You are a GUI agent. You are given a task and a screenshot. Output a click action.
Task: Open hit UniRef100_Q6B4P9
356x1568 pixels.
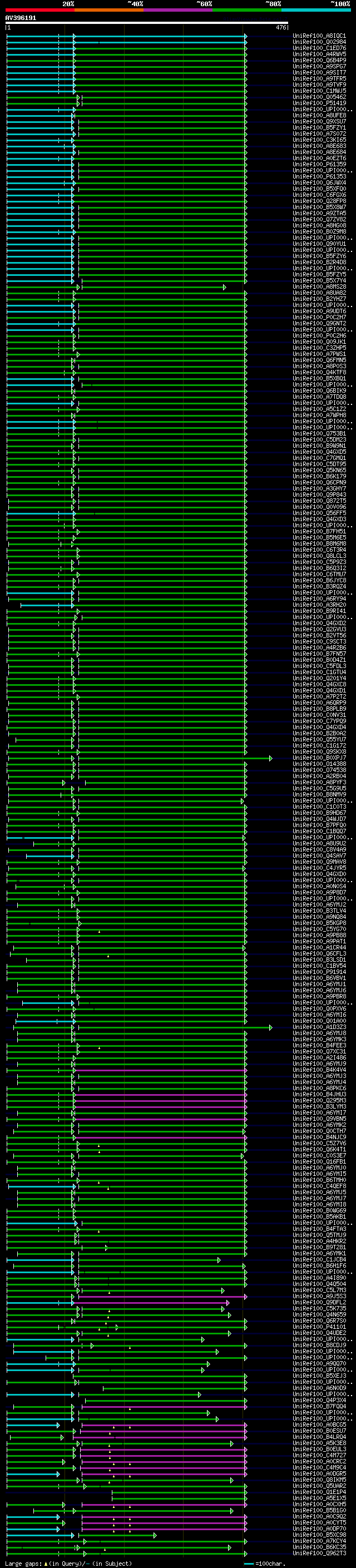(319, 60)
